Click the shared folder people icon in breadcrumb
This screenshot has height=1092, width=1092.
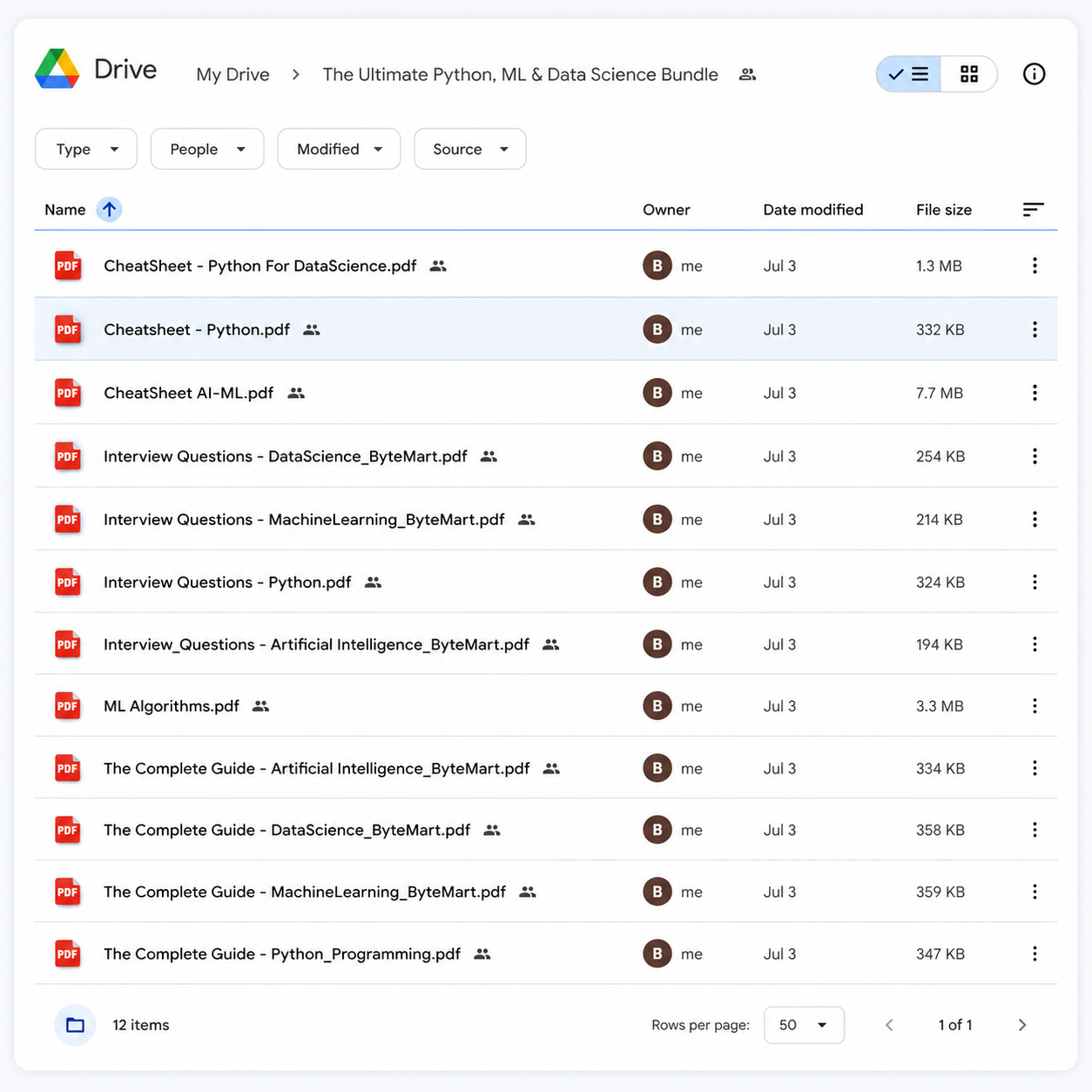point(747,75)
